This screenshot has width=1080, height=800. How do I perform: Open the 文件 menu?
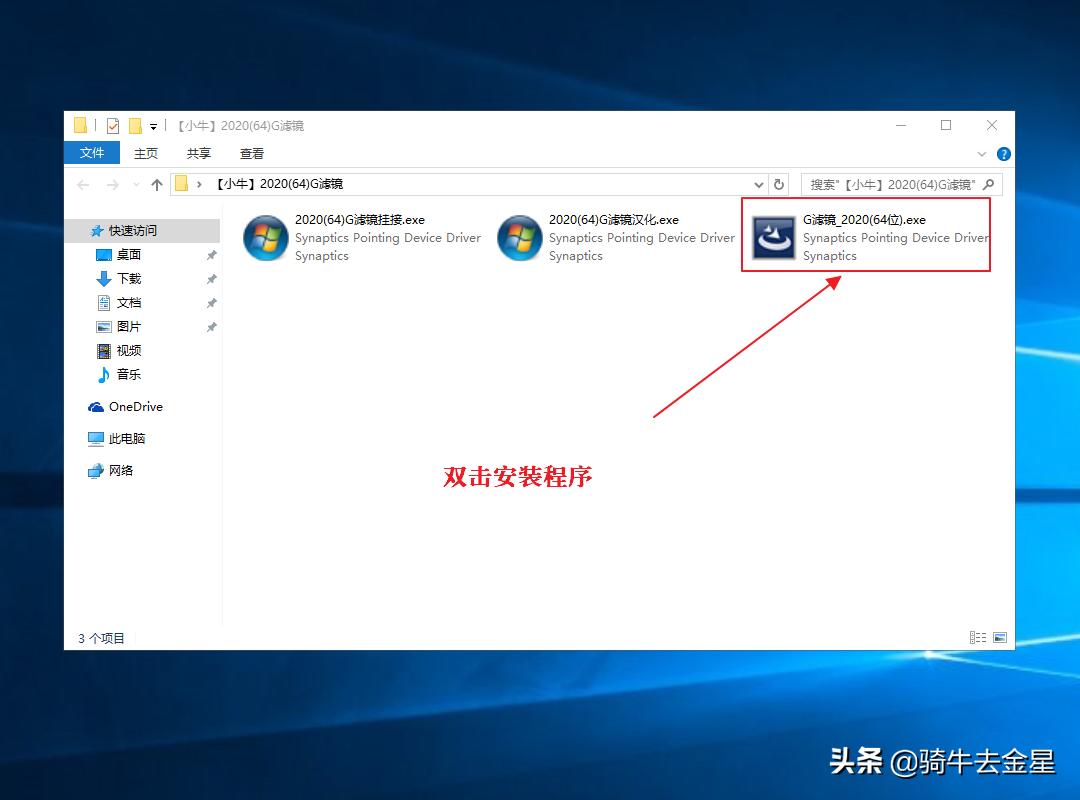(x=91, y=153)
